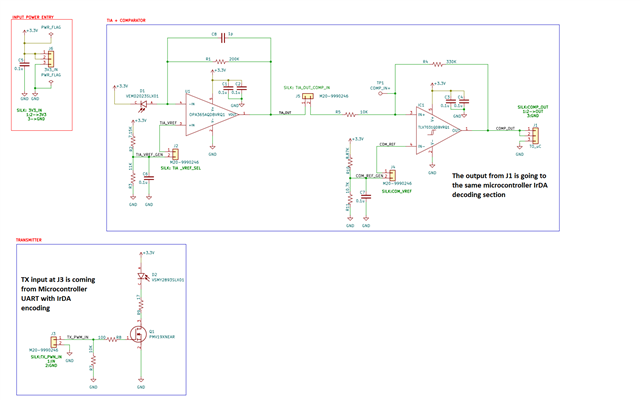This screenshot has height=400, width=640.
Task: Select the R4 330K hysteresis resistor
Action: pos(437,64)
